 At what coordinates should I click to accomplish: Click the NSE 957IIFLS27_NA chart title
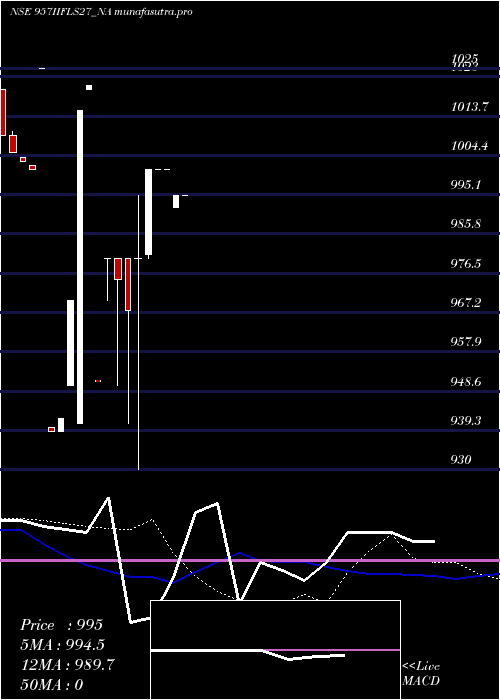[x=101, y=12]
